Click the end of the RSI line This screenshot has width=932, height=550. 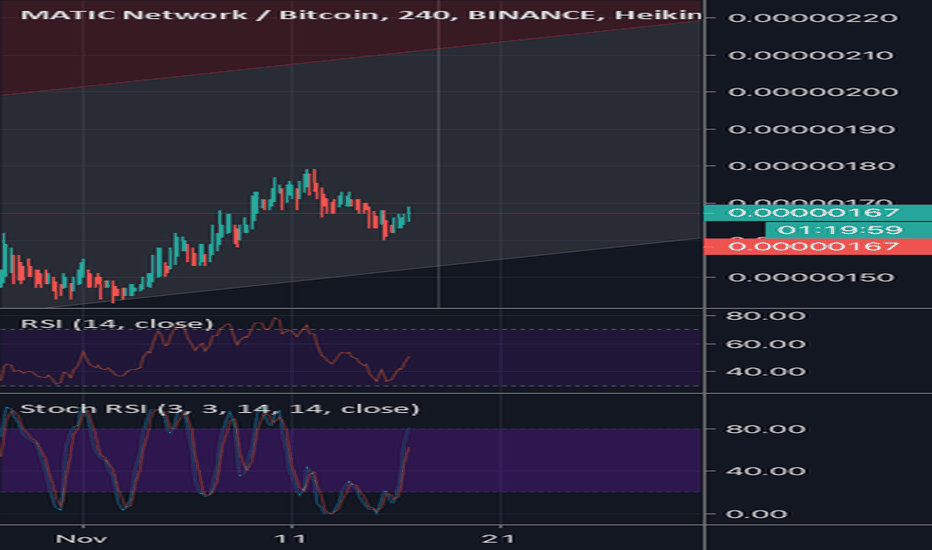tap(409, 357)
